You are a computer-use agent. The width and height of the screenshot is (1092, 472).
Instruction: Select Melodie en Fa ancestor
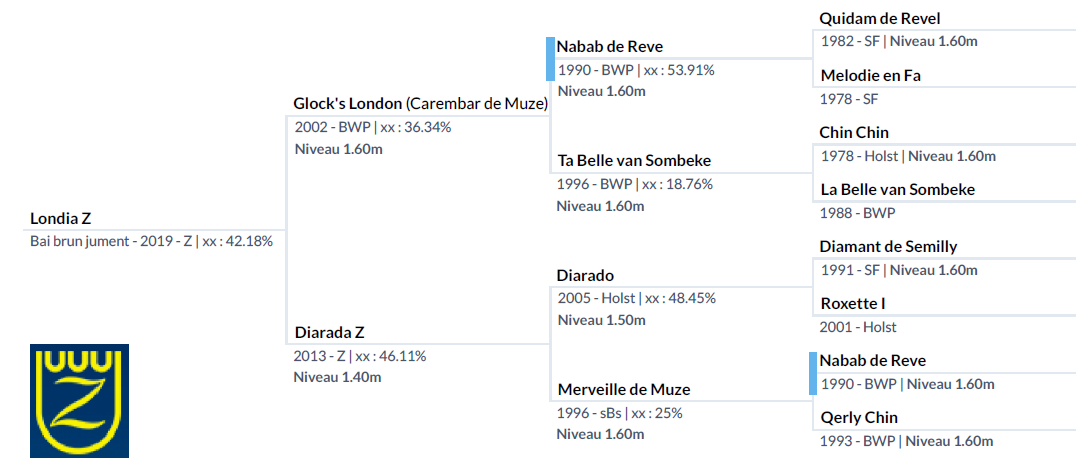tap(870, 75)
